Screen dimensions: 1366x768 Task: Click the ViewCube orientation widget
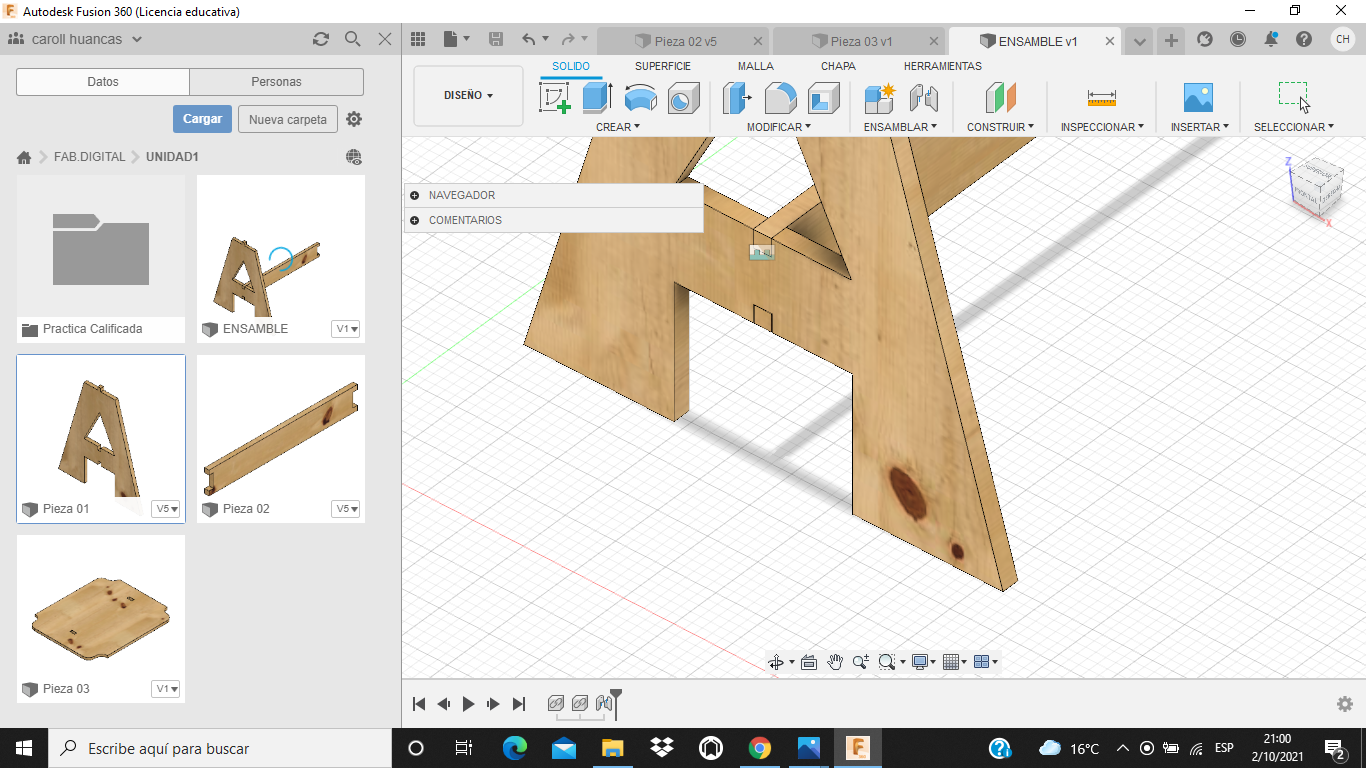(1317, 187)
